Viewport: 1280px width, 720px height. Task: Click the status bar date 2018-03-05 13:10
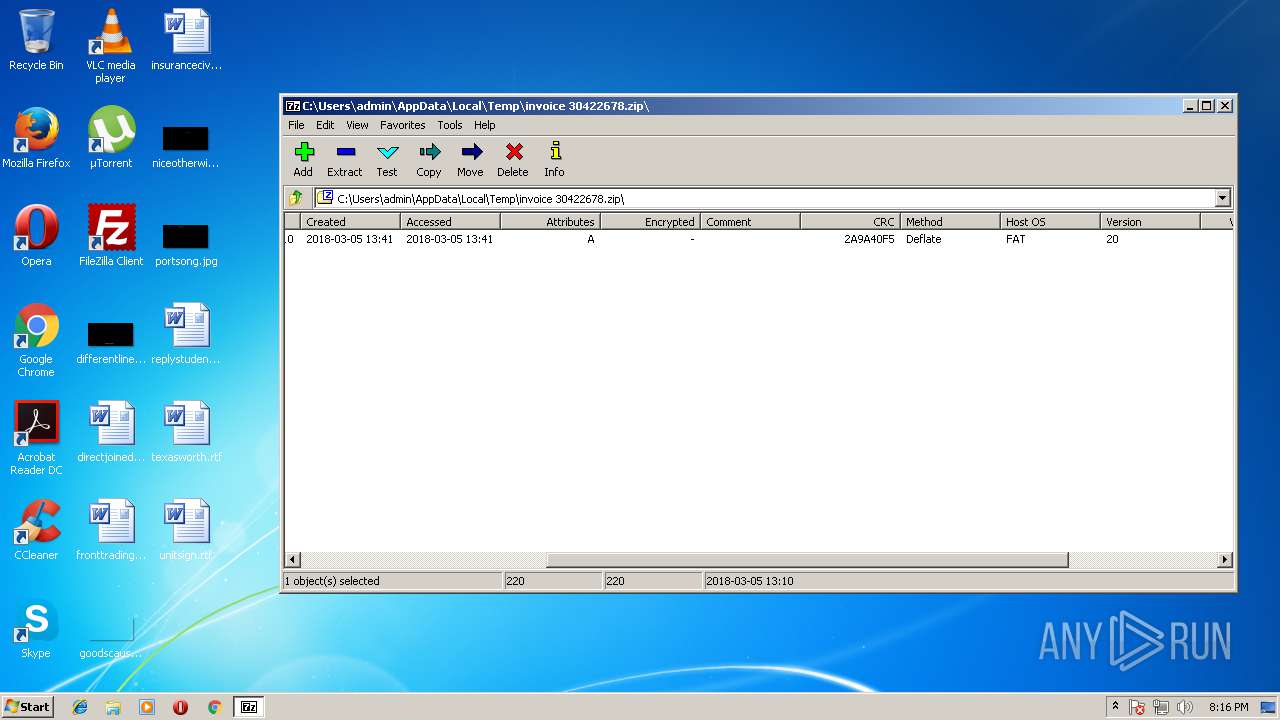click(x=750, y=581)
